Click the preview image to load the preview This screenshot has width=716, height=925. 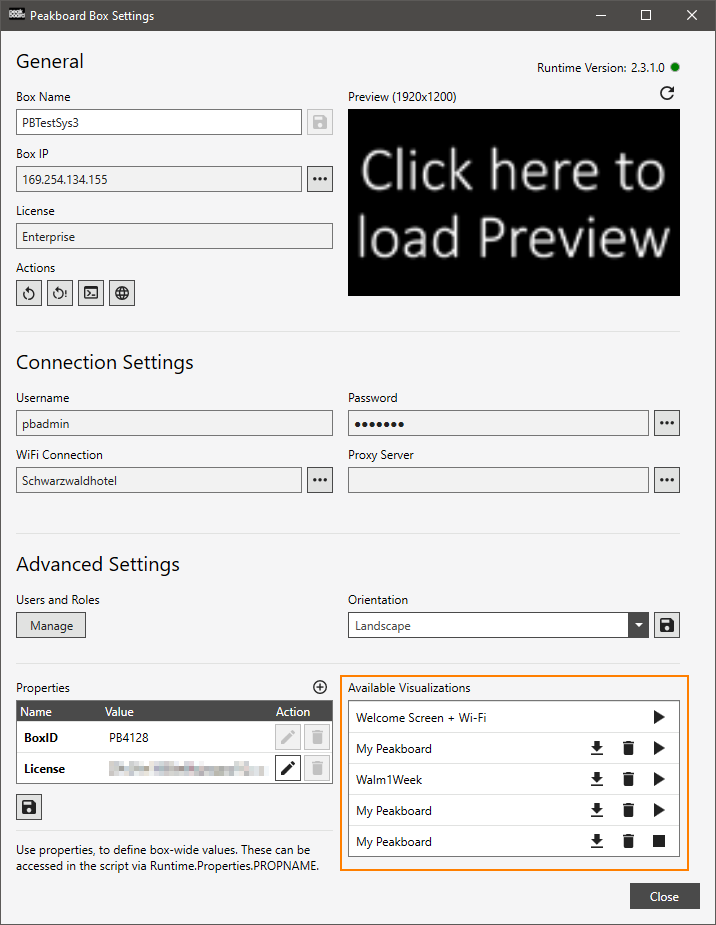click(x=514, y=202)
